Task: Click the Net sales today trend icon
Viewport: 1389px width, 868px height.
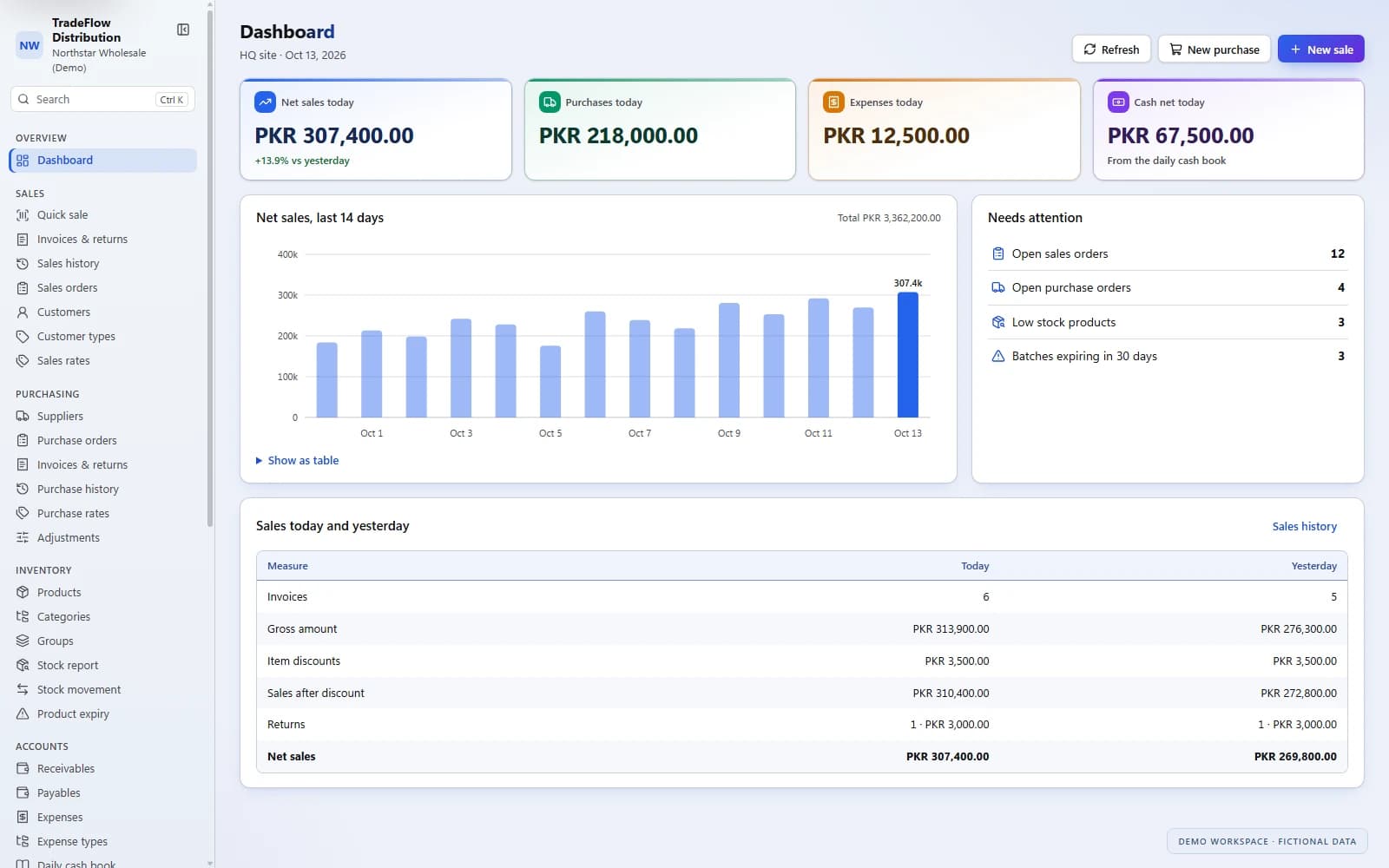Action: point(265,102)
